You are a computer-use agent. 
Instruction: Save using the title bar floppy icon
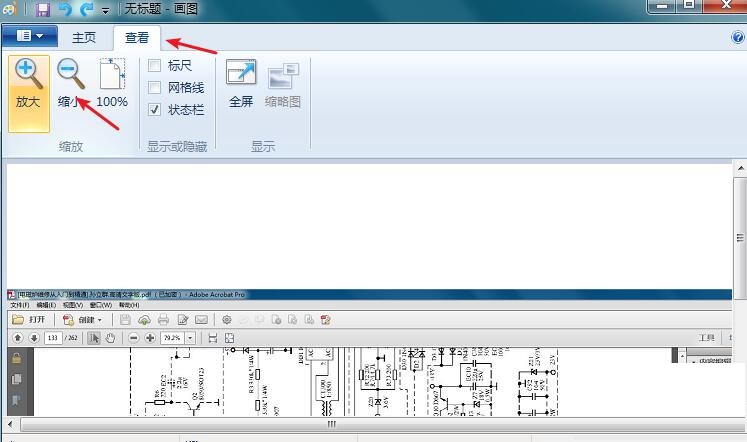point(43,9)
